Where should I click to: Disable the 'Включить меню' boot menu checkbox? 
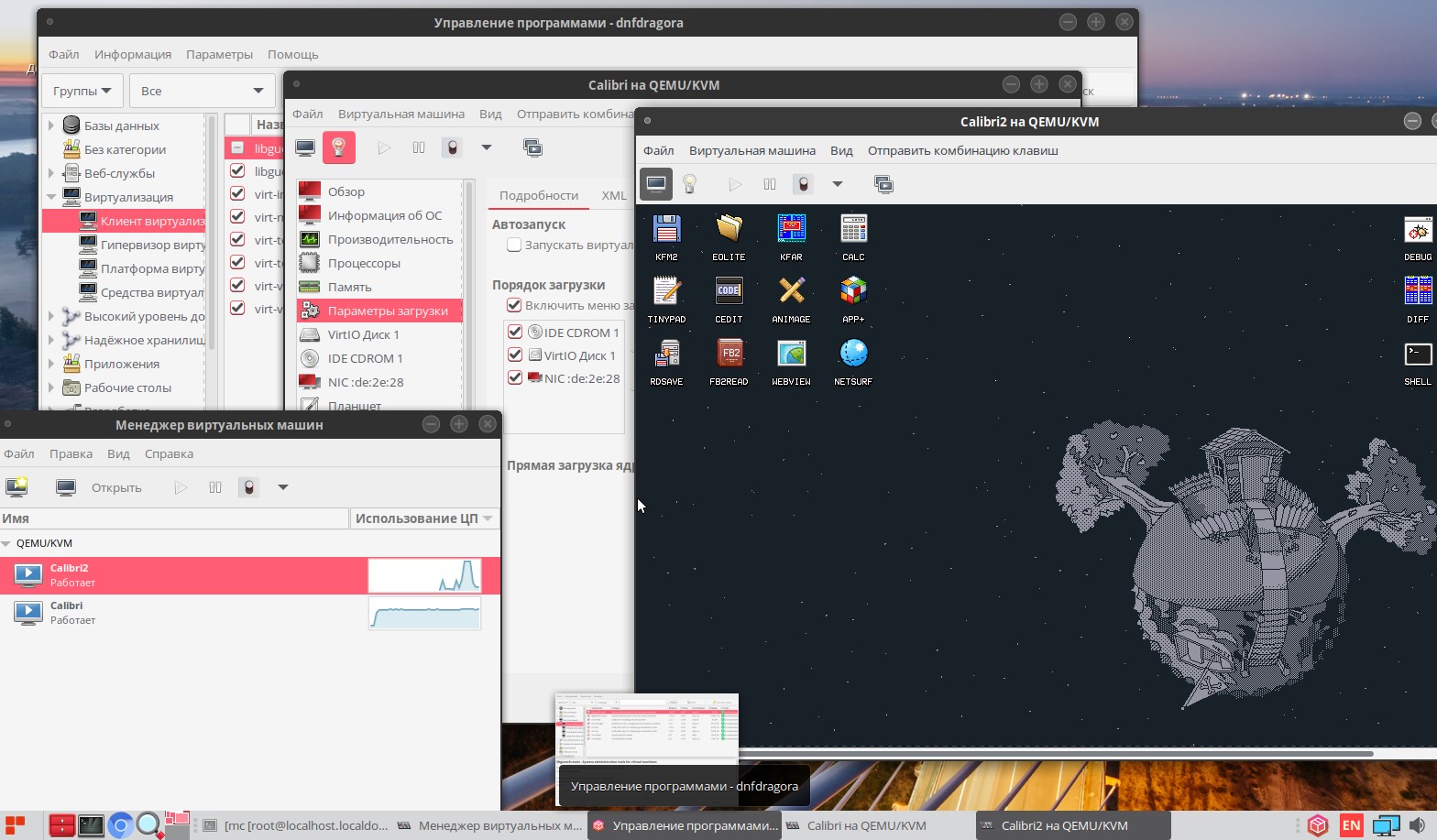click(x=514, y=305)
